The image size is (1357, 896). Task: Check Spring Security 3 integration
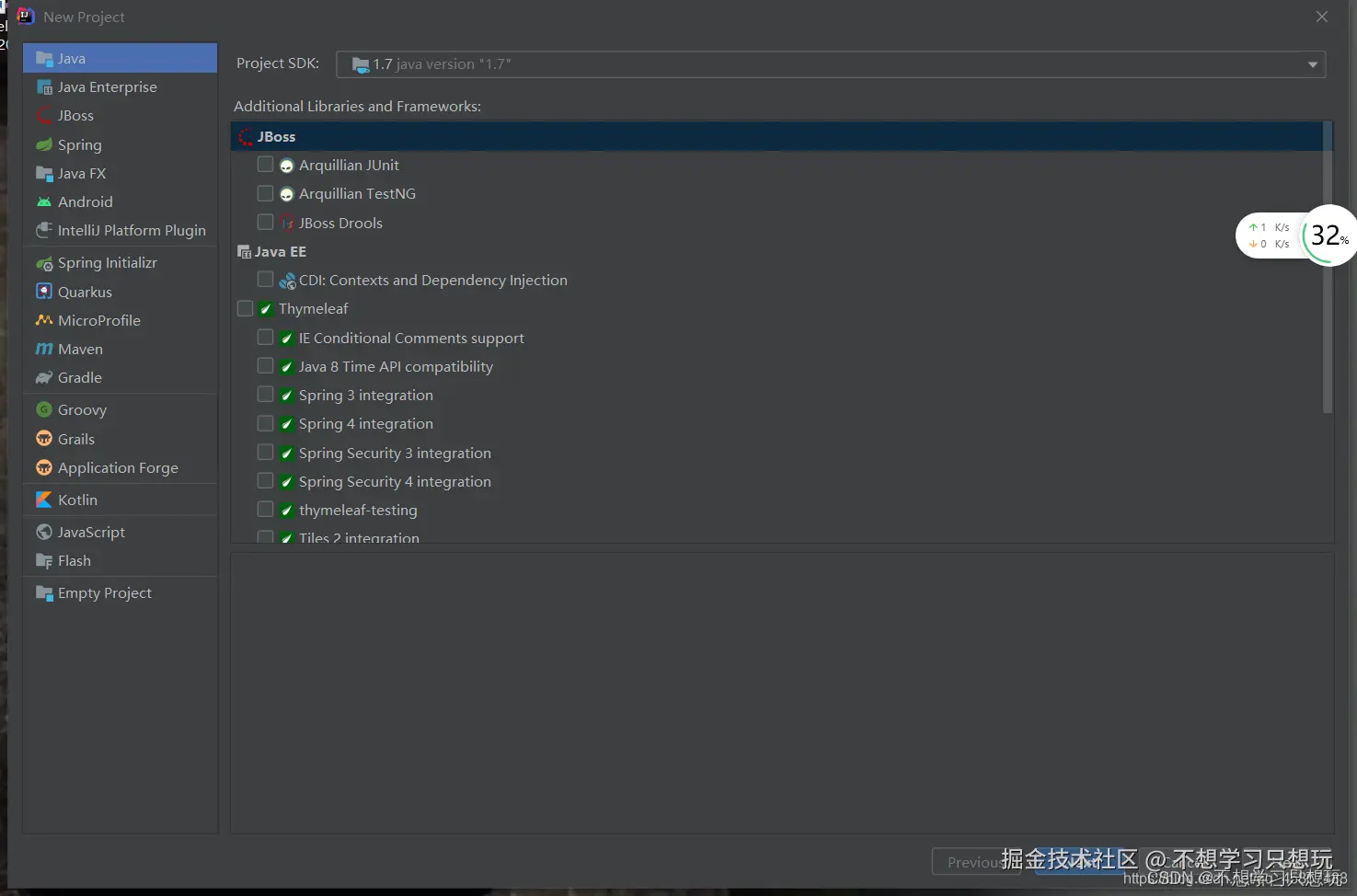(x=265, y=452)
